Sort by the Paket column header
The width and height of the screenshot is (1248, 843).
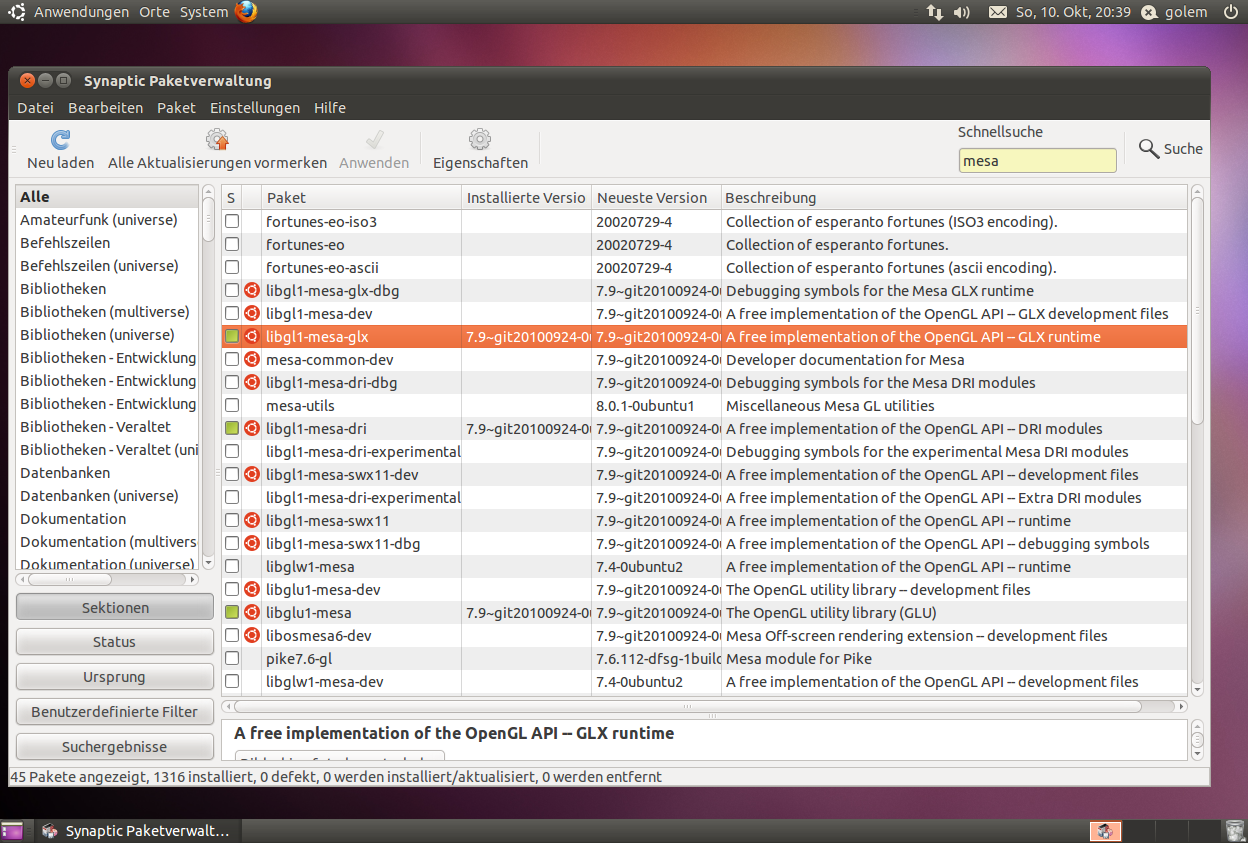click(361, 197)
